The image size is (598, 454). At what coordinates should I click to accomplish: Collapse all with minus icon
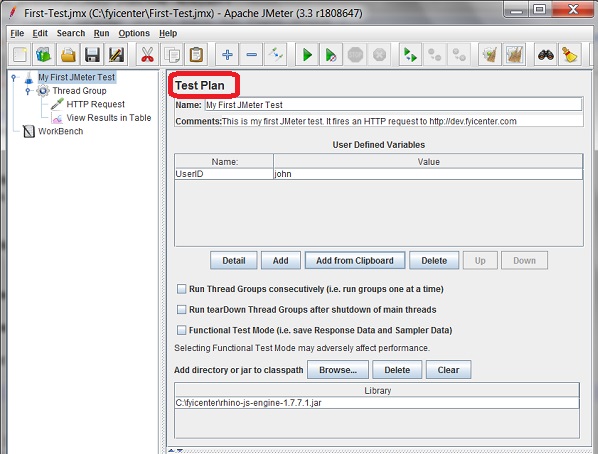coord(251,55)
